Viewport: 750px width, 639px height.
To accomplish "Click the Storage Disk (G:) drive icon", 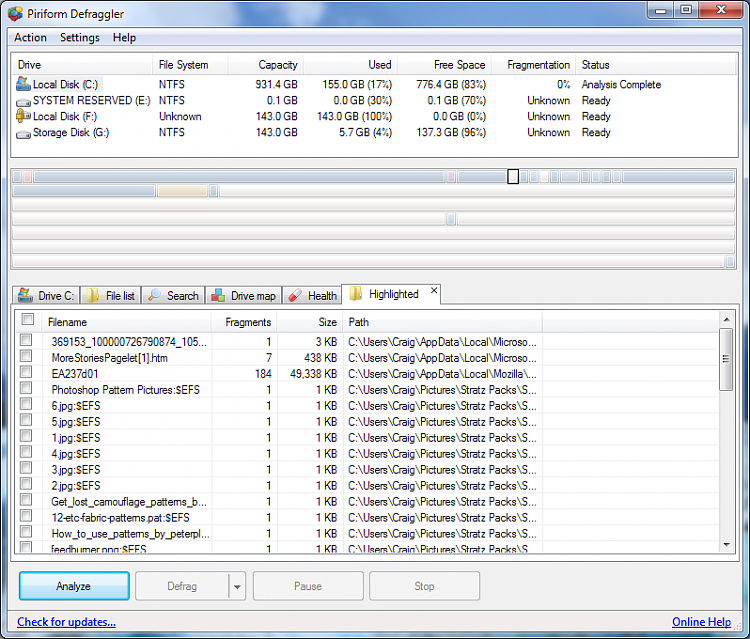I will (x=23, y=134).
